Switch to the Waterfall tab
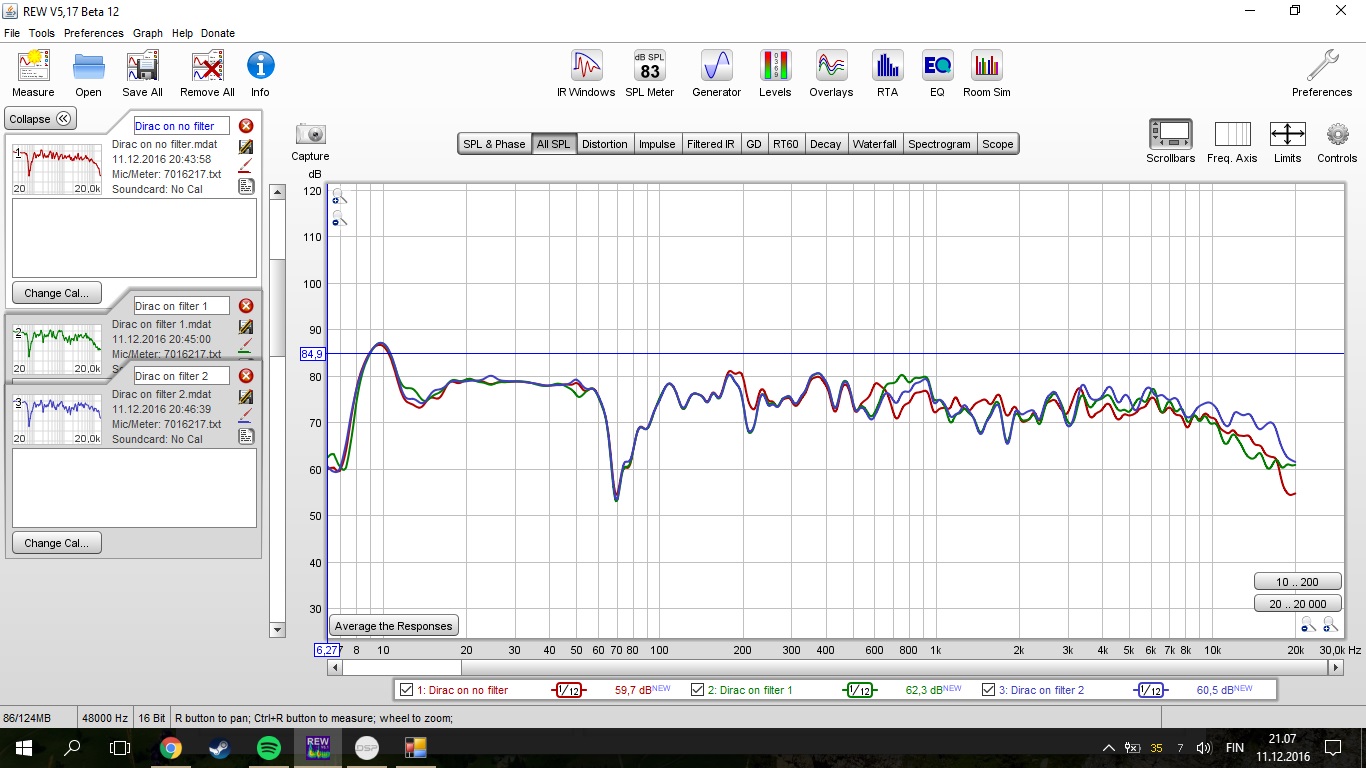The image size is (1366, 768). 874,144
